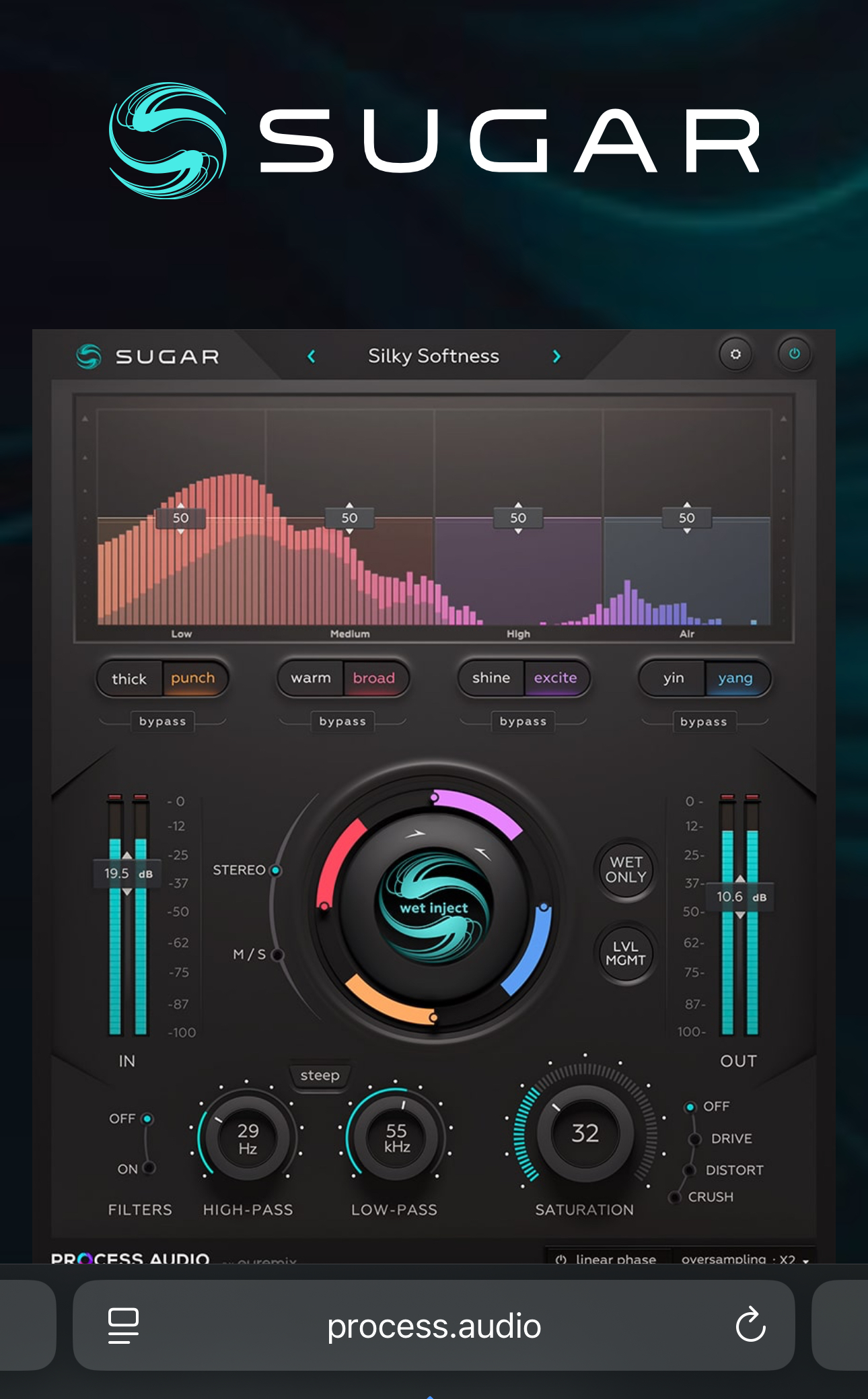Select the thick mode for Low band
The width and height of the screenshot is (868, 1399).
point(129,679)
